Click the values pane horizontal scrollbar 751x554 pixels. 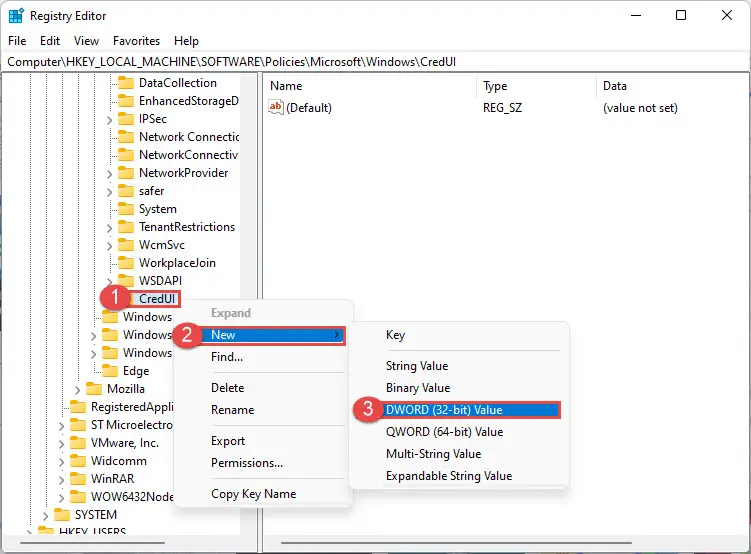pos(456,543)
